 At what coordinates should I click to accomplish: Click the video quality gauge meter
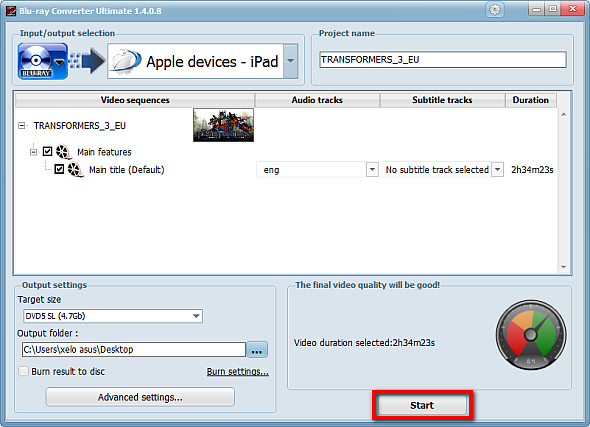pyautogui.click(x=531, y=334)
